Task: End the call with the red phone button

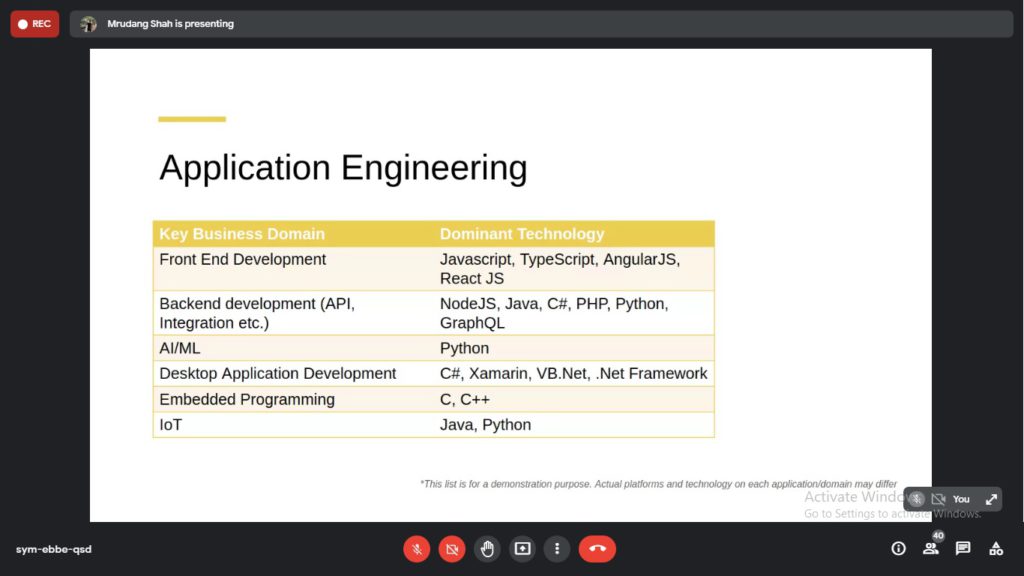Action: tap(597, 548)
